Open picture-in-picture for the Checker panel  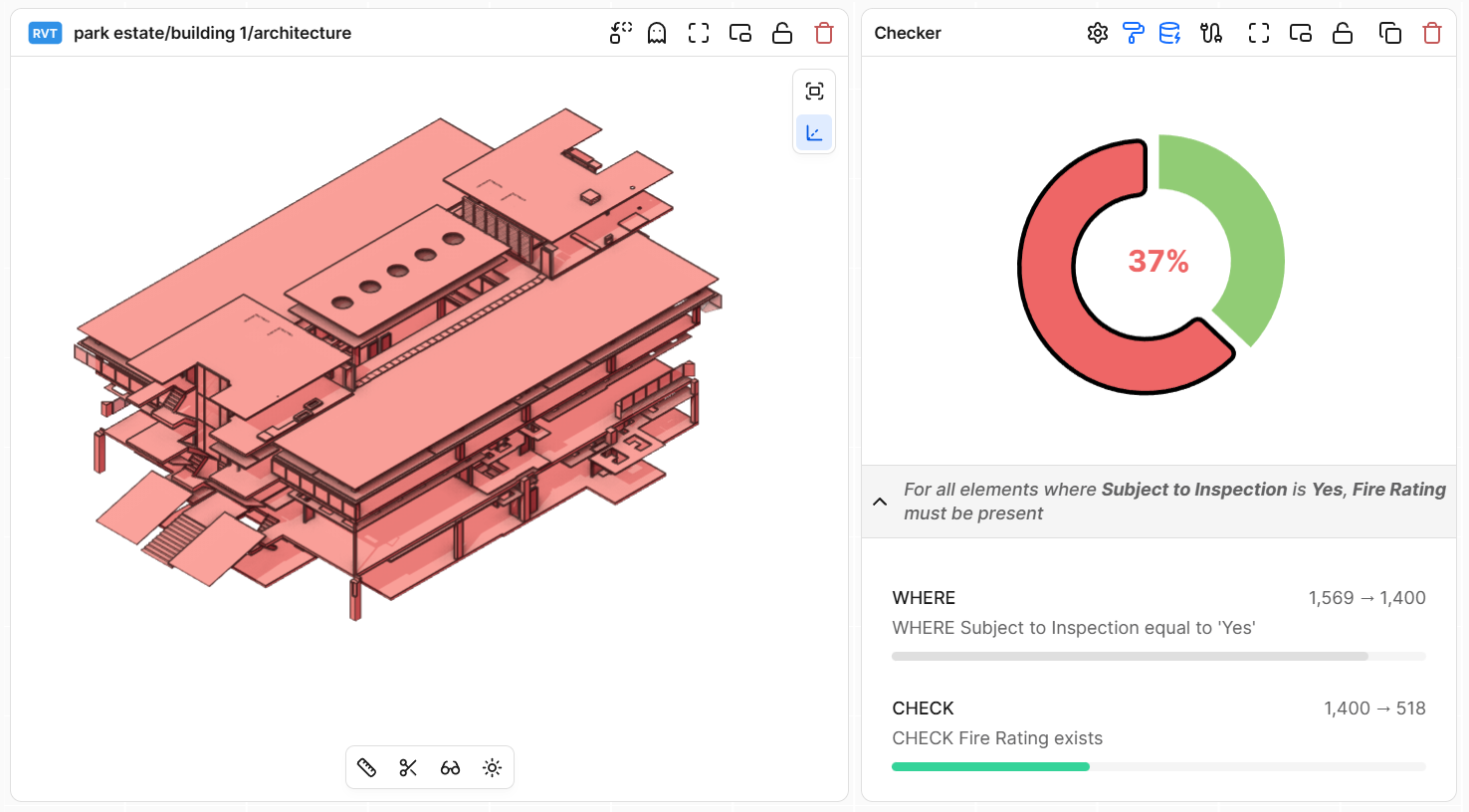coord(1301,33)
